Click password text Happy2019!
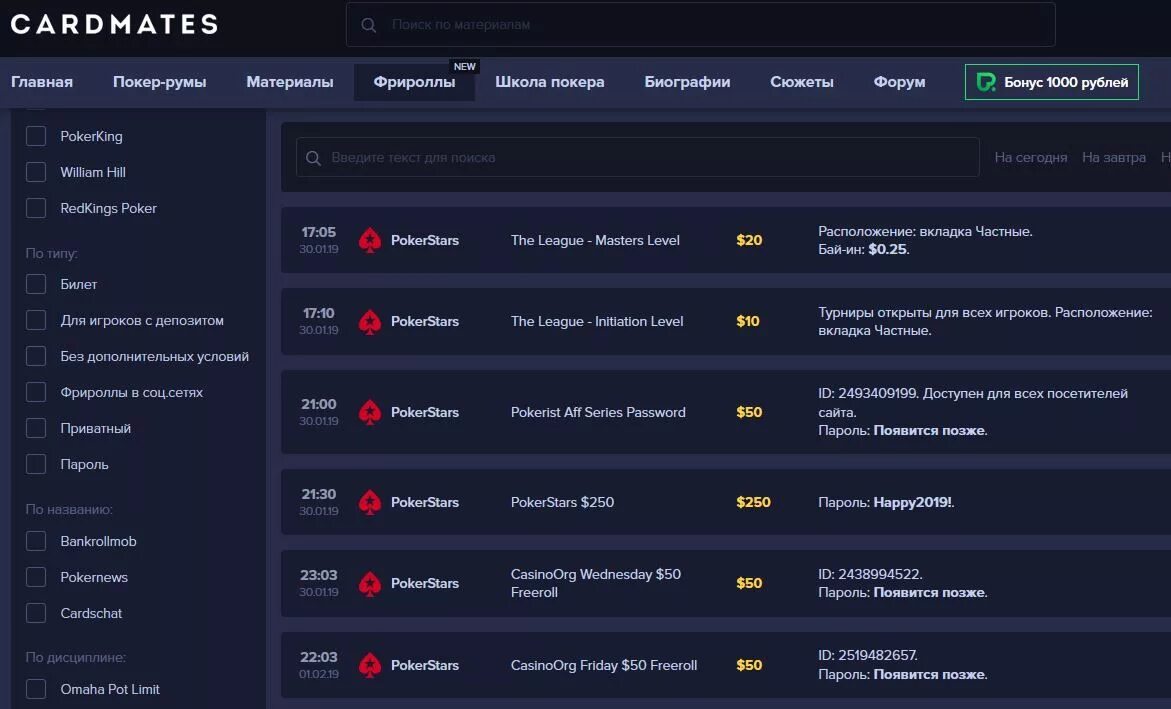This screenshot has height=709, width=1171. [913, 502]
